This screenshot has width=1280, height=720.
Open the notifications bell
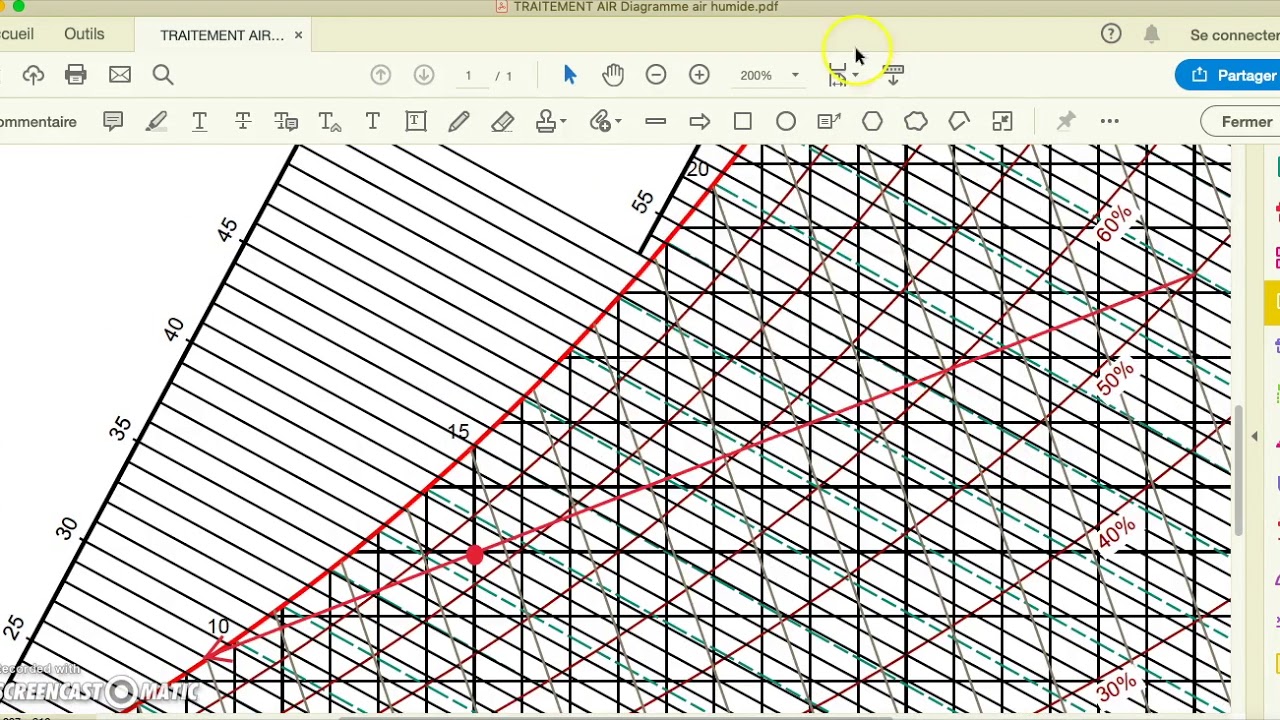pos(1152,34)
